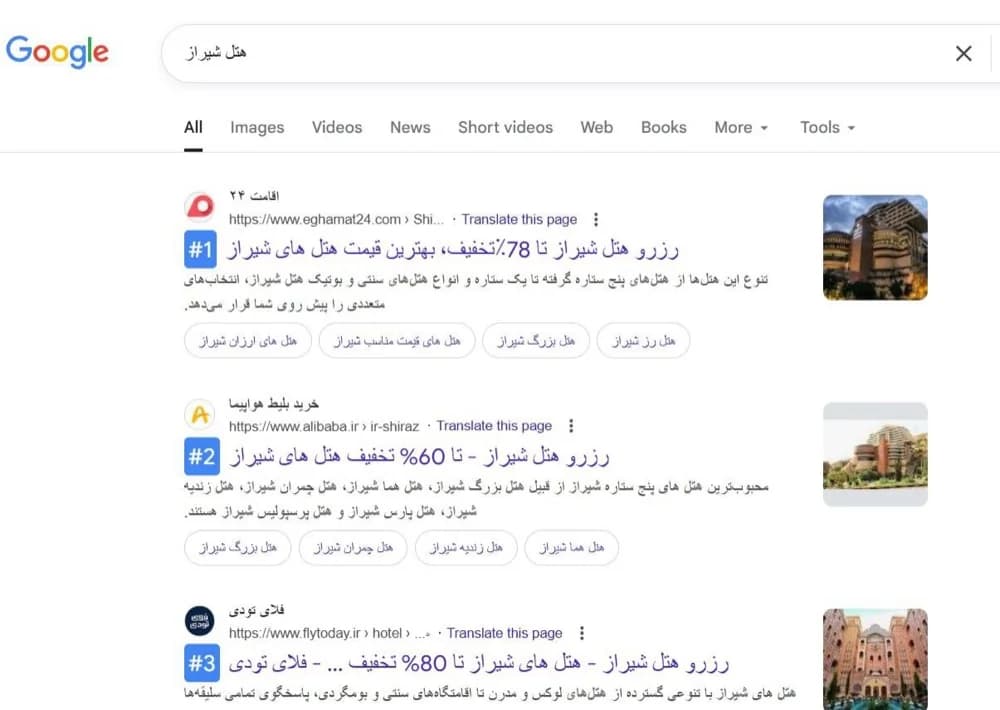Open the flytoday result hotel thumbnail

[875, 660]
